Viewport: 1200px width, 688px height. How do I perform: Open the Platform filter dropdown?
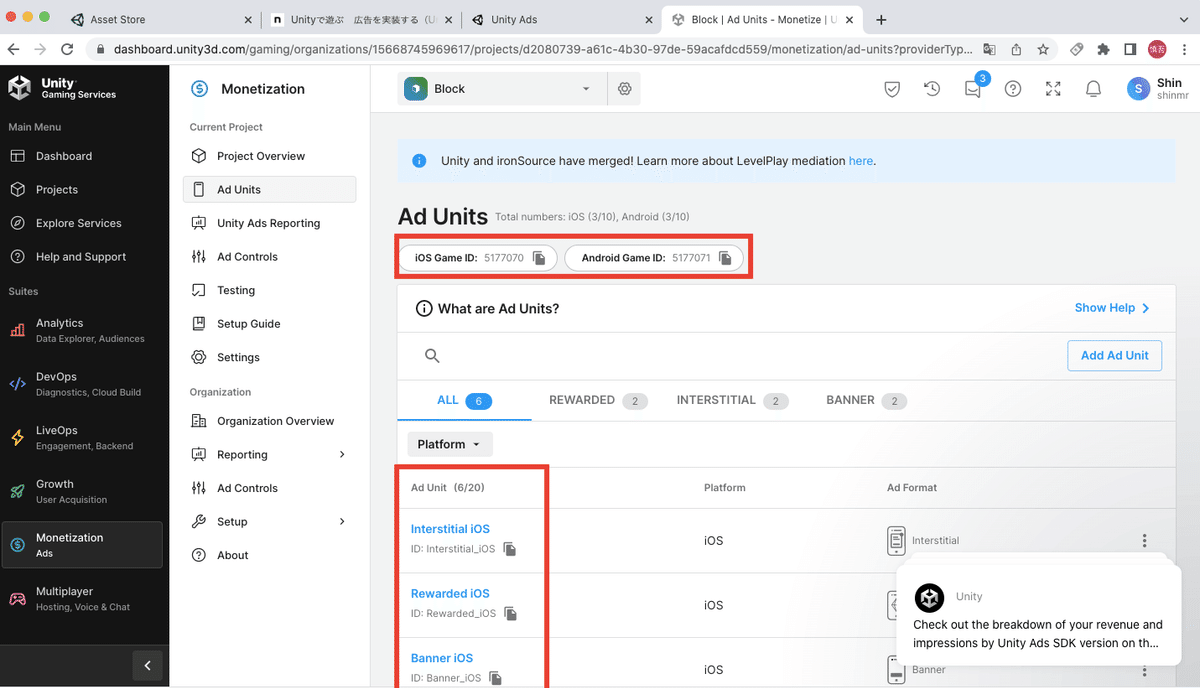[449, 444]
